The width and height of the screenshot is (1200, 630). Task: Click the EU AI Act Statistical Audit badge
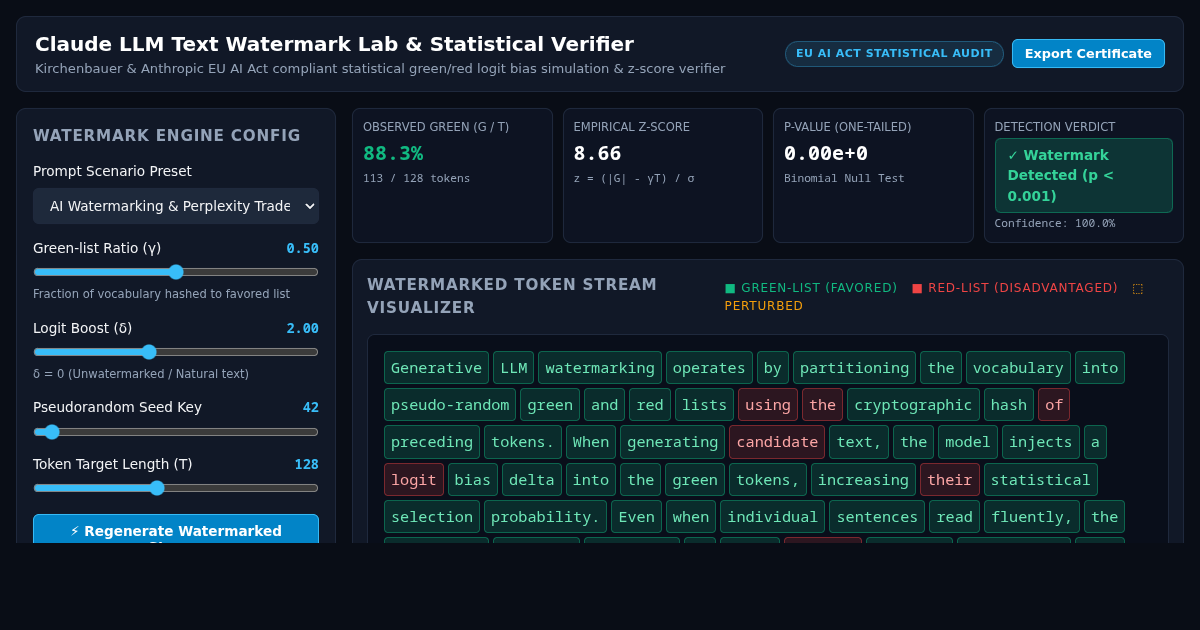894,54
